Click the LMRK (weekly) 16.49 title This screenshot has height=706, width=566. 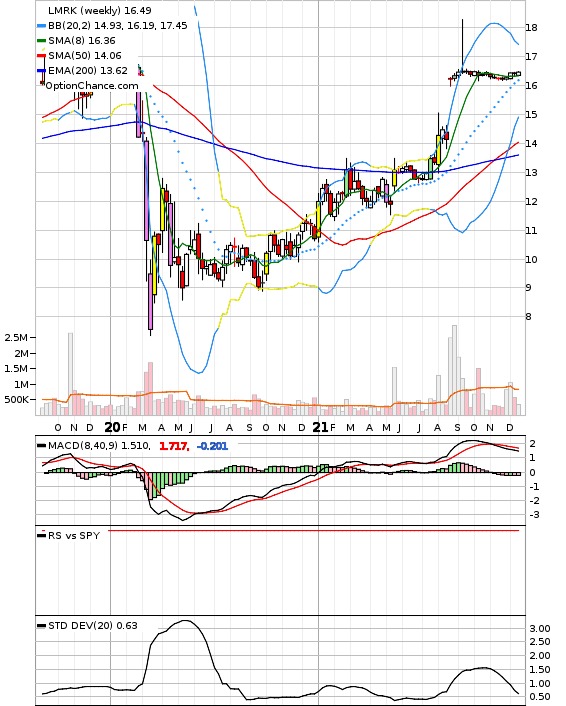[100, 10]
